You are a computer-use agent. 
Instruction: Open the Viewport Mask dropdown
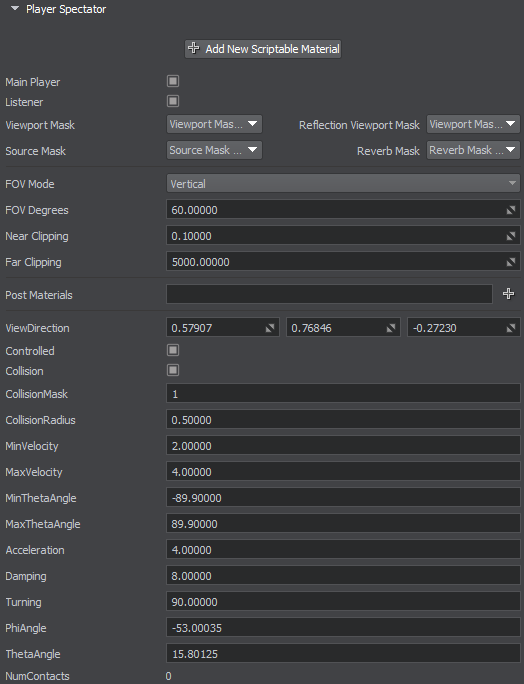pos(214,124)
